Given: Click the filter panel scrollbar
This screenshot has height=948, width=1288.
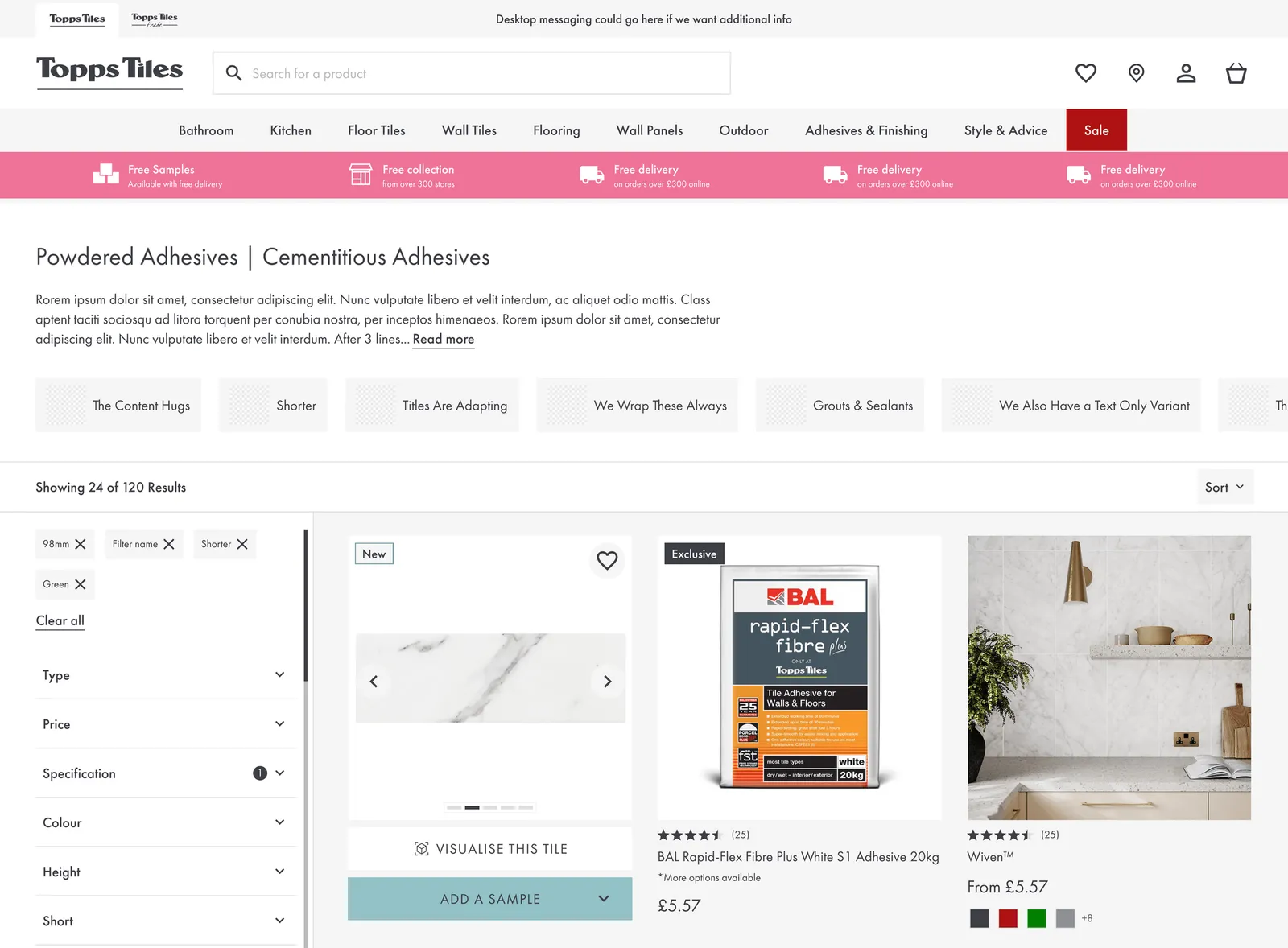Looking at the screenshot, I should tap(306, 605).
